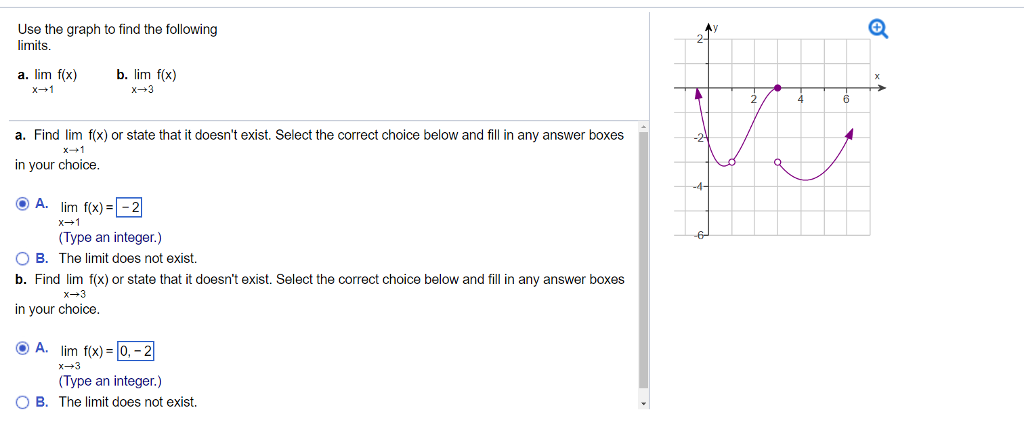Click the answer box containing −2
The height and width of the screenshot is (431, 1024).
pyautogui.click(x=129, y=208)
